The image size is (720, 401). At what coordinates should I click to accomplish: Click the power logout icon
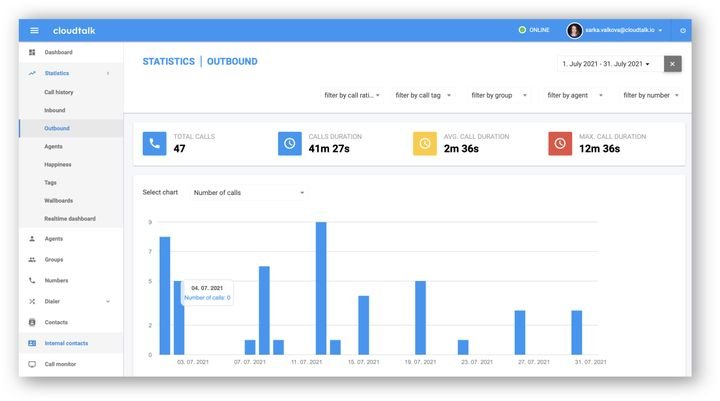click(x=683, y=31)
